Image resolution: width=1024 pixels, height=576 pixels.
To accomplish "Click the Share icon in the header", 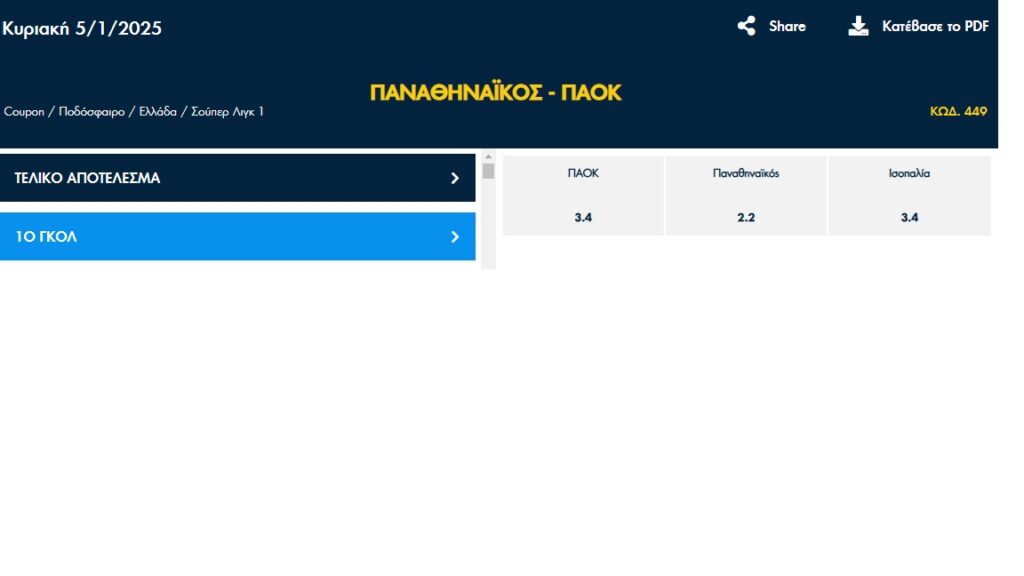I will tap(746, 26).
